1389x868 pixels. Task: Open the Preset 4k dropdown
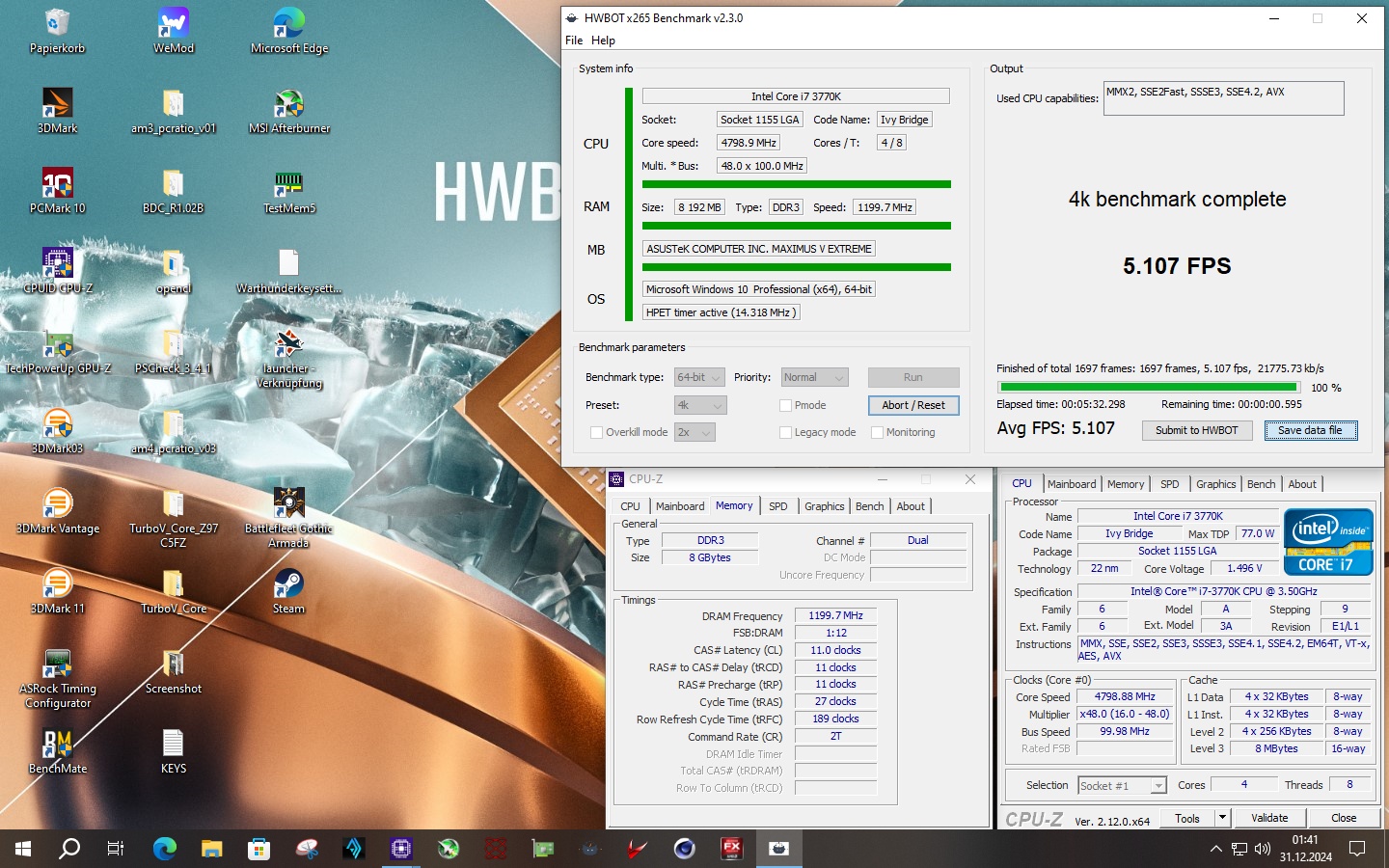tap(699, 405)
